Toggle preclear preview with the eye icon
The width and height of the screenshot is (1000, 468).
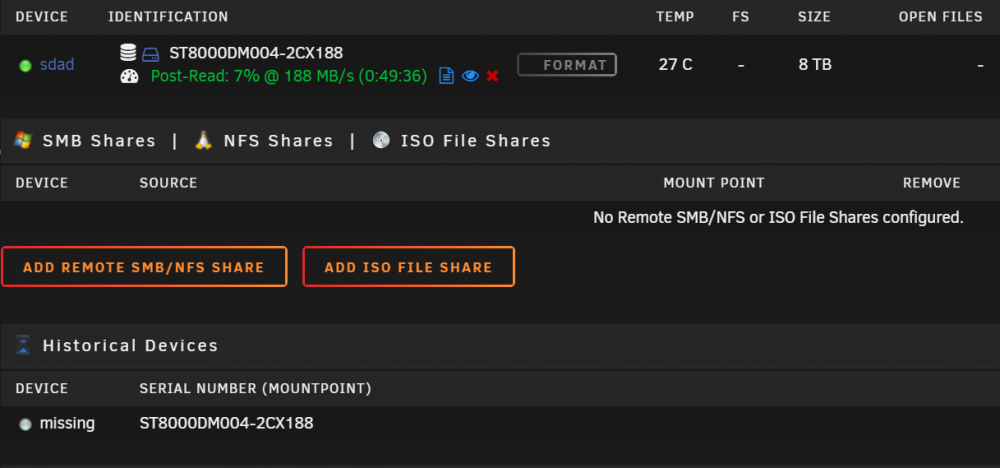click(470, 77)
